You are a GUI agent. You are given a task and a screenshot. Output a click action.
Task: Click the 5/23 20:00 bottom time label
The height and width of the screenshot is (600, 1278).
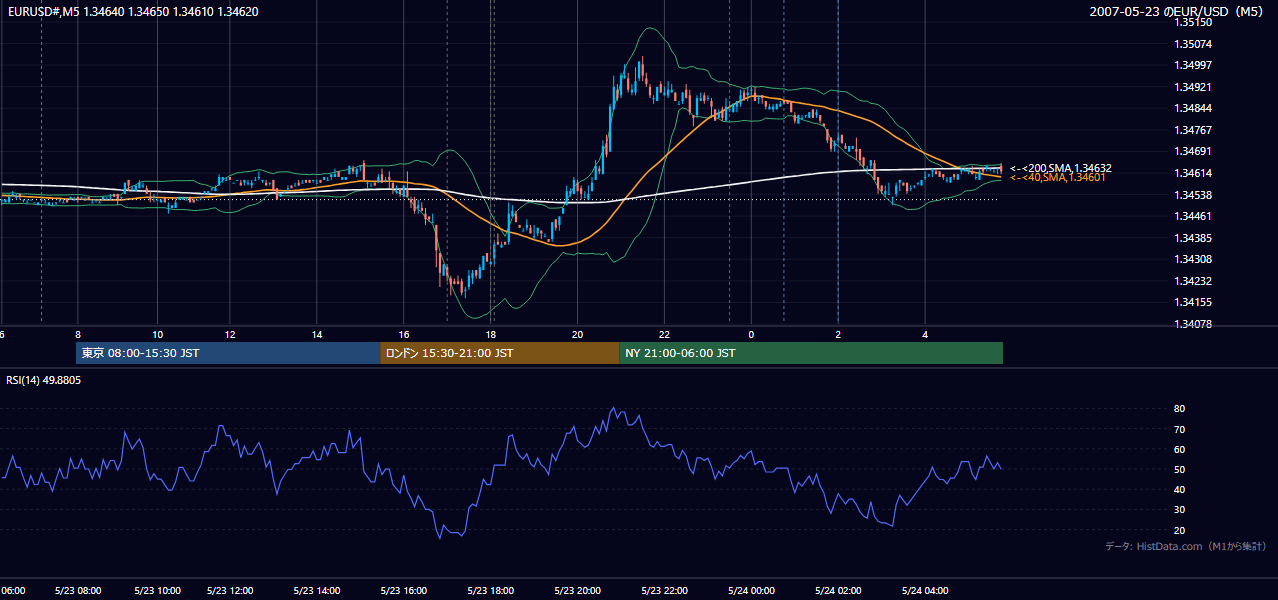(x=577, y=591)
